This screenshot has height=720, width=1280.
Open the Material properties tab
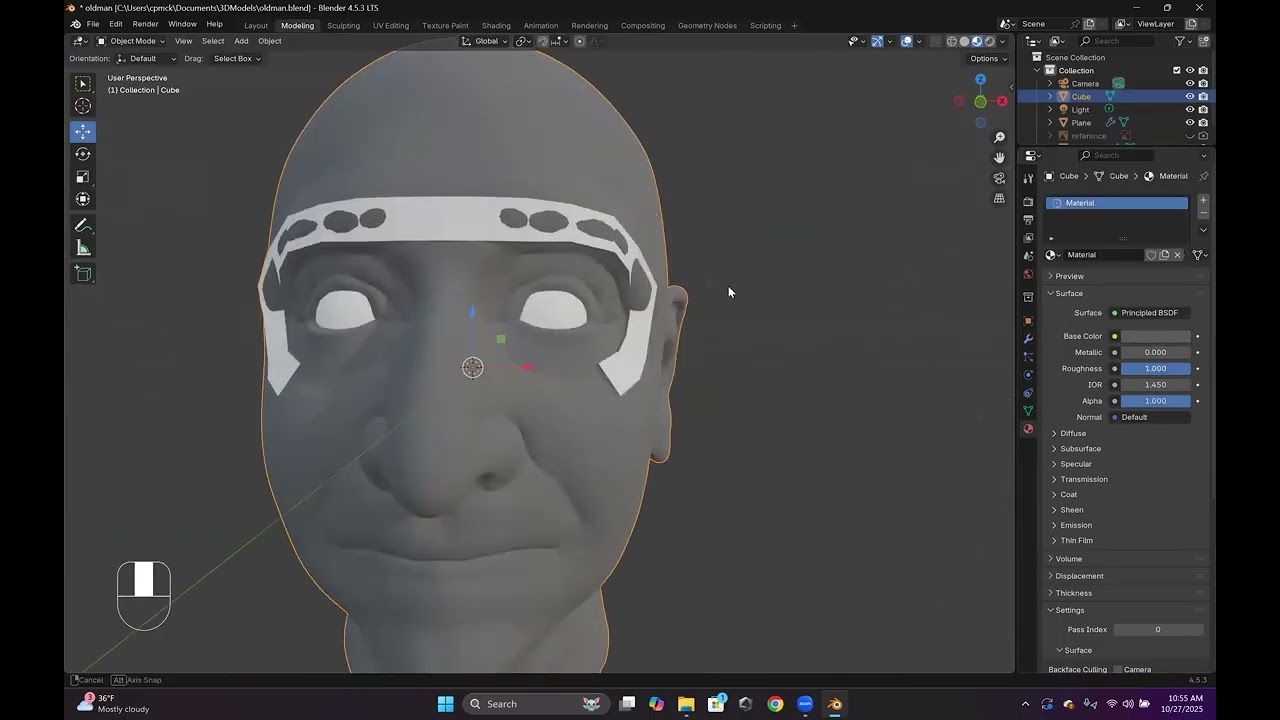pyautogui.click(x=1028, y=429)
